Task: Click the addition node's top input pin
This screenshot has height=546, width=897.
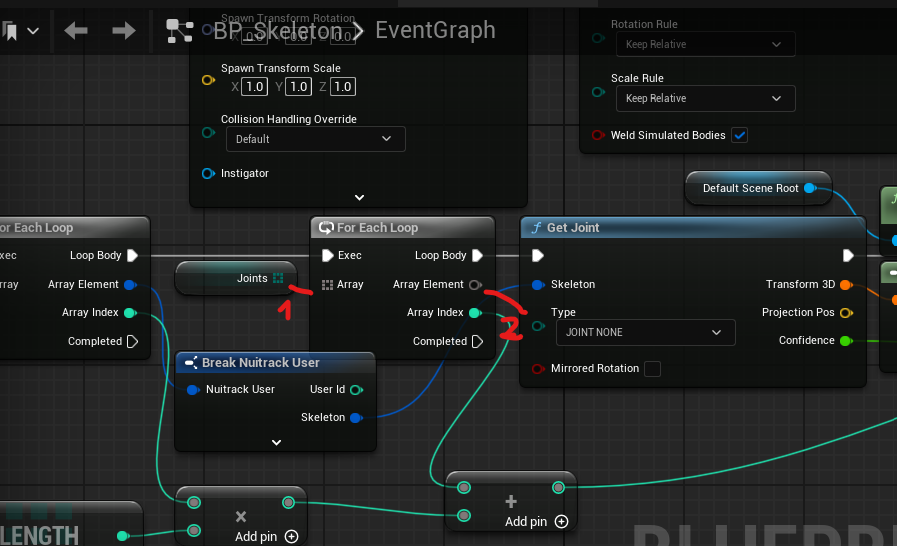Action: (x=464, y=488)
